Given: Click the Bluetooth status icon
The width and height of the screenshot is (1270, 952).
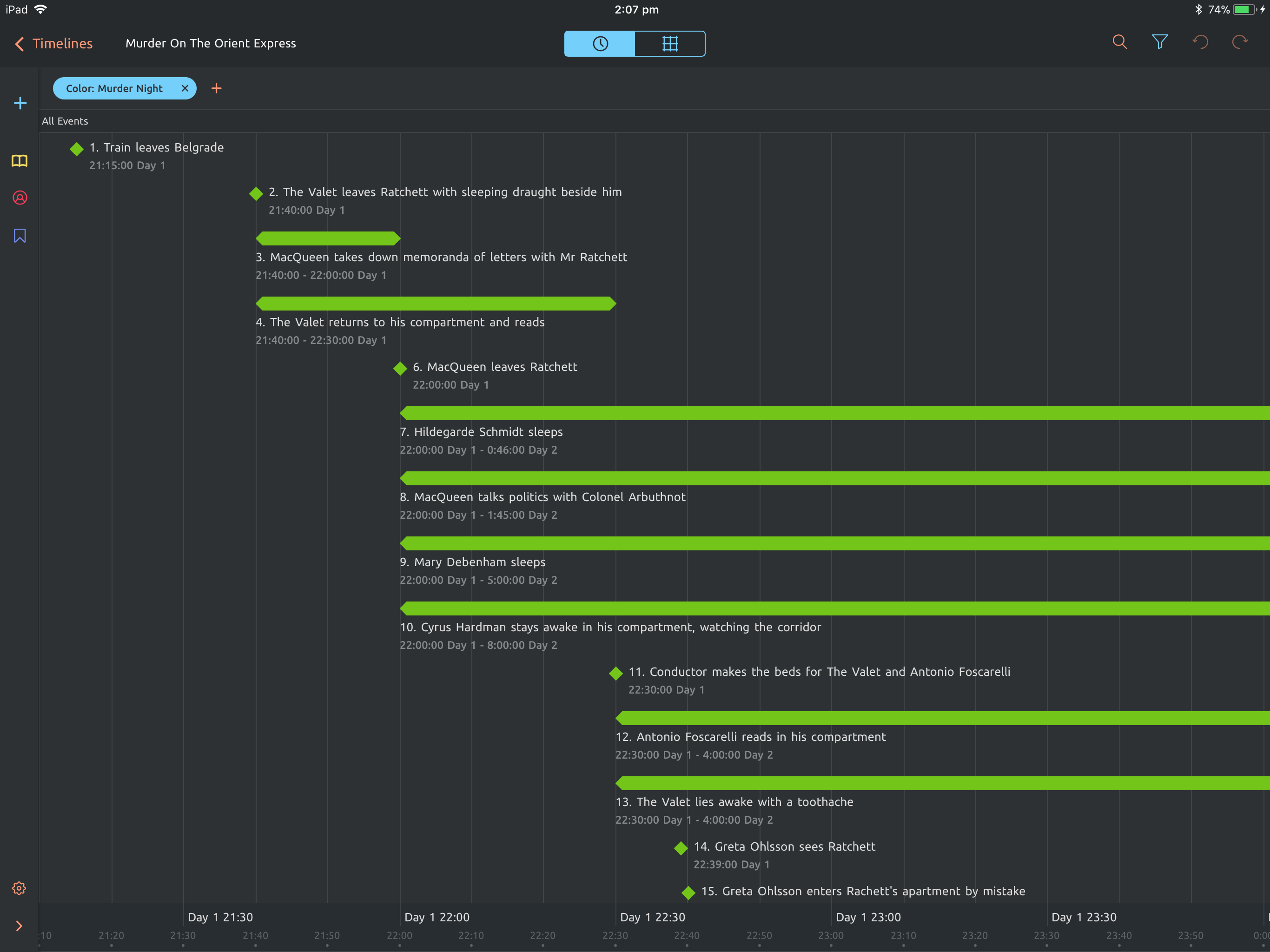Looking at the screenshot, I should click(x=1199, y=9).
